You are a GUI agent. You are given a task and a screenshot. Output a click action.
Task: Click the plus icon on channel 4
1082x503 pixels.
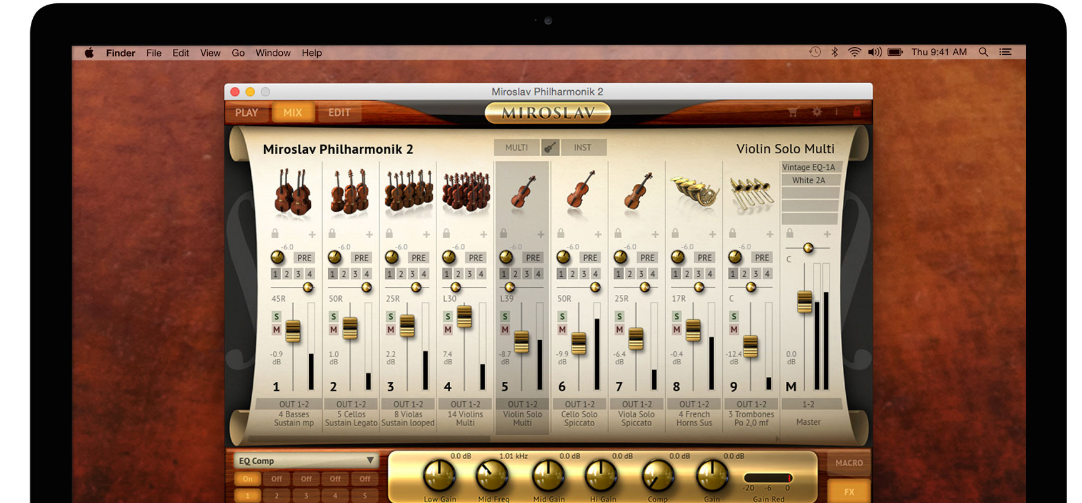[x=484, y=235]
